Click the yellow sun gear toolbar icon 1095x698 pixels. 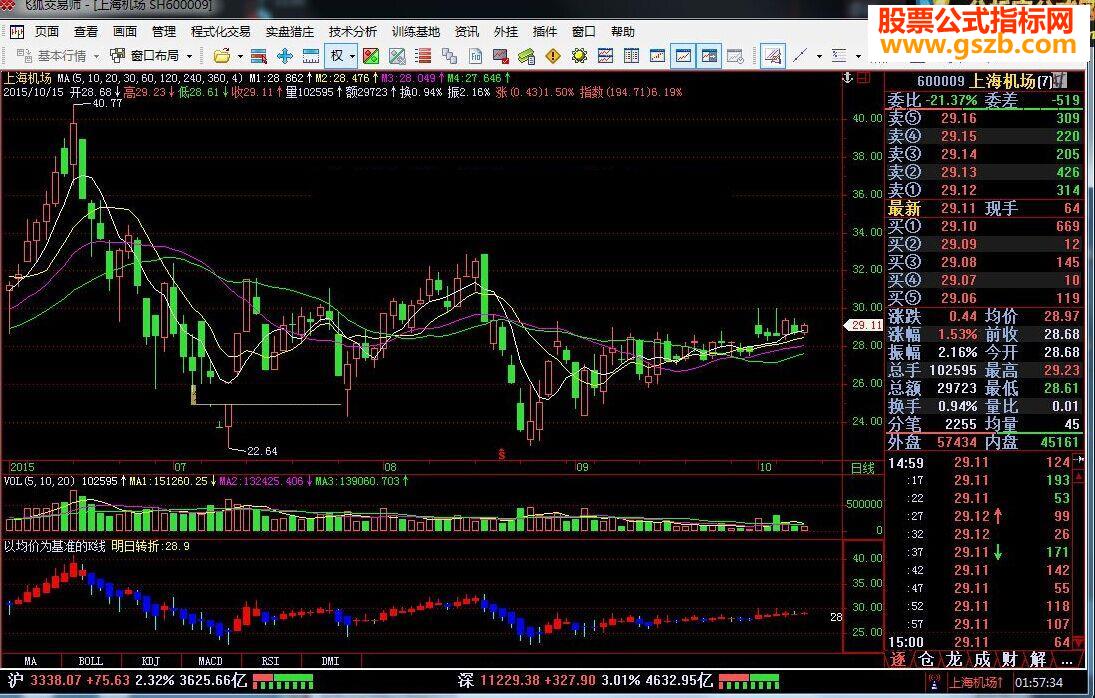[577, 55]
